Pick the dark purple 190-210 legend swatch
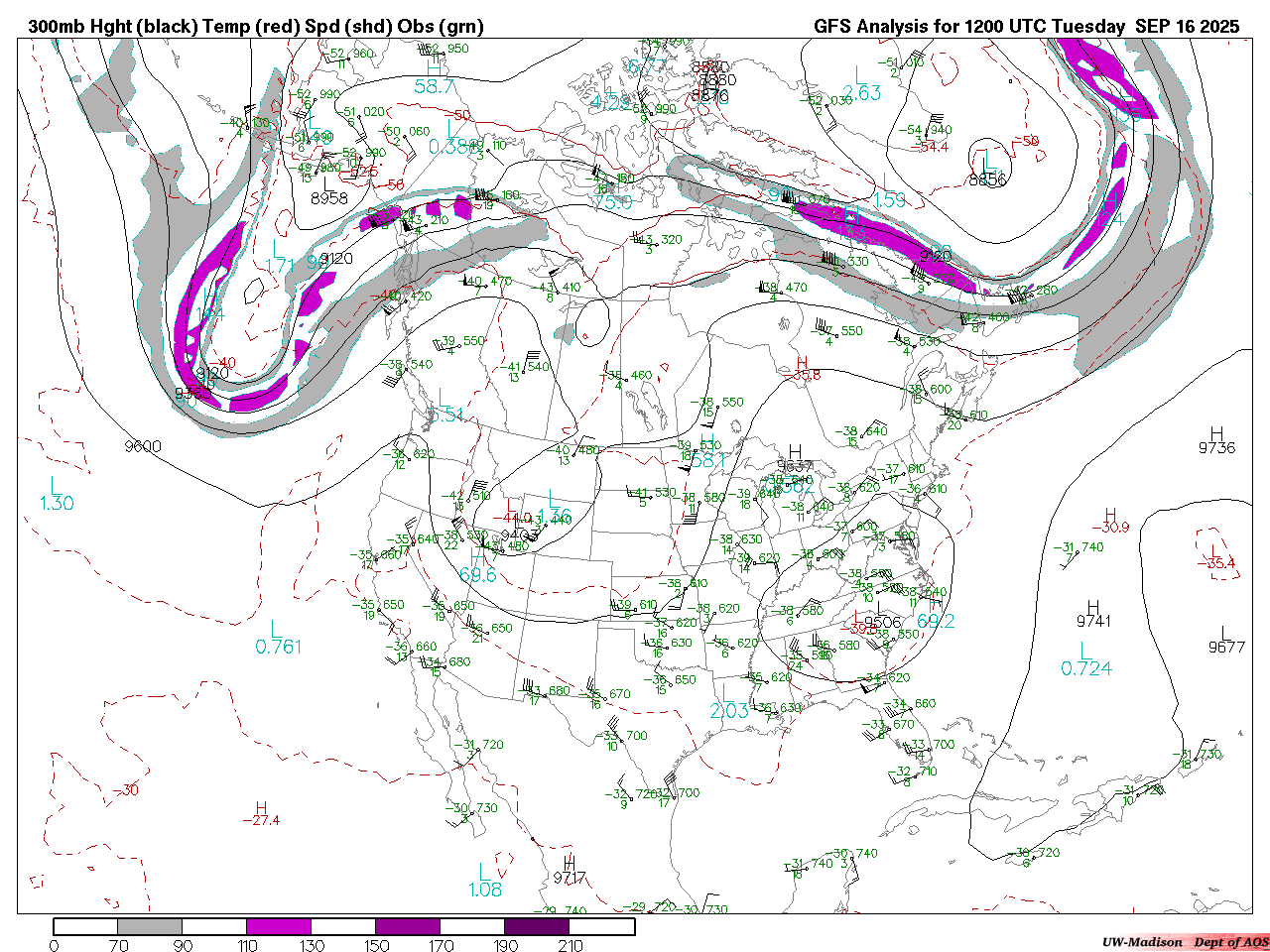Image resolution: width=1270 pixels, height=952 pixels. 537,927
